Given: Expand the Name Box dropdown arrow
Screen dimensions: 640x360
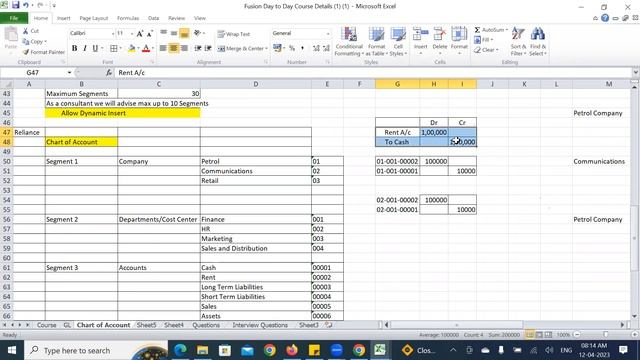Looking at the screenshot, I should pyautogui.click(x=69, y=73).
